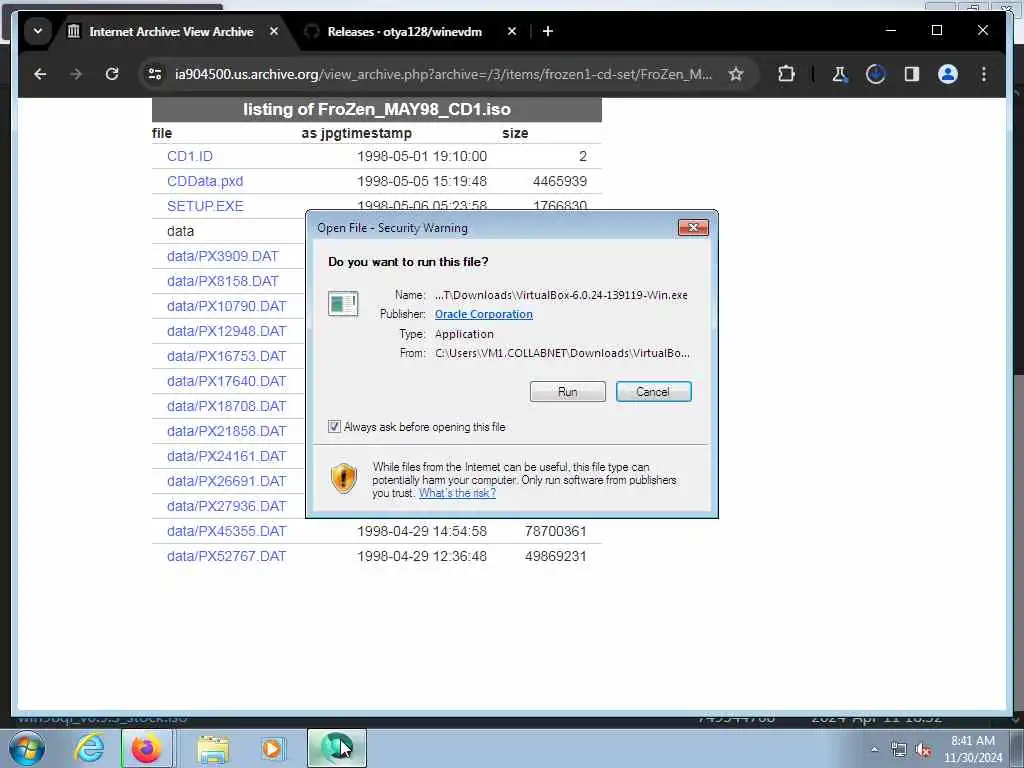This screenshot has height=768, width=1024.
Task: Switch to Internet Archive: View Archive tab
Action: 171,31
